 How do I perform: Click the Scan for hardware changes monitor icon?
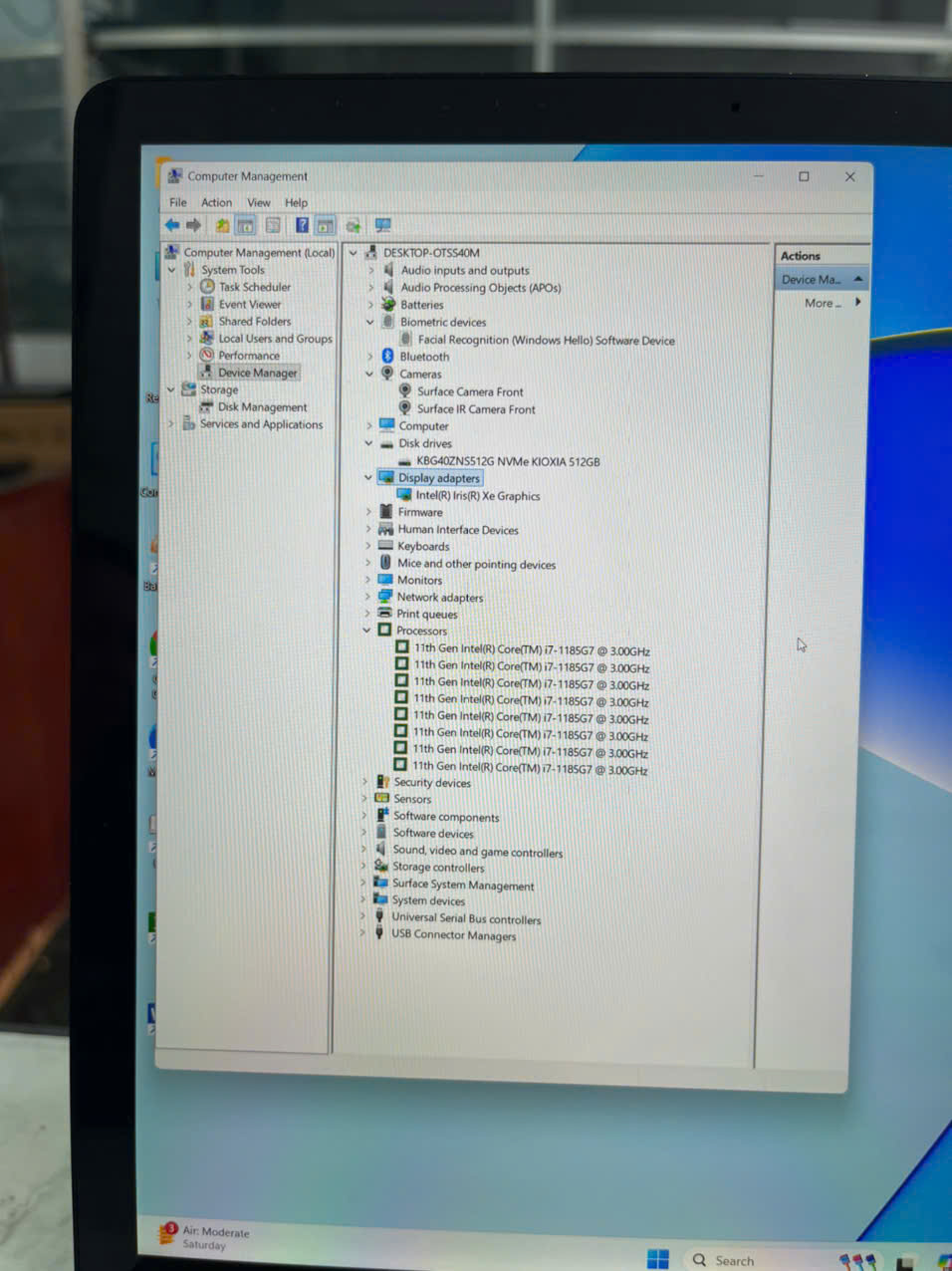pyautogui.click(x=382, y=226)
